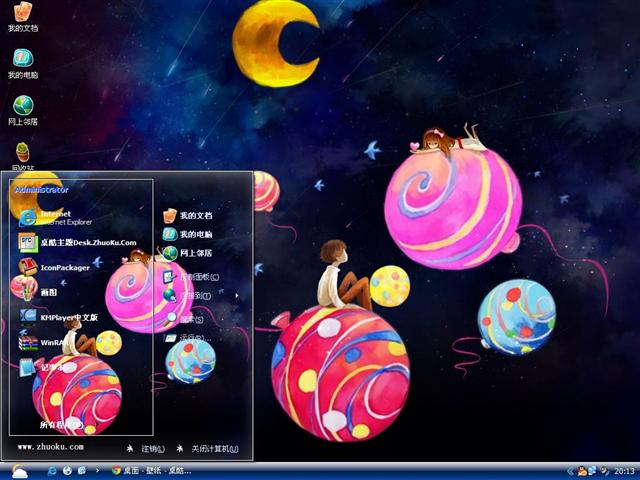
Task: Select the 回收站 cactus desktop icon
Action: [x=23, y=156]
